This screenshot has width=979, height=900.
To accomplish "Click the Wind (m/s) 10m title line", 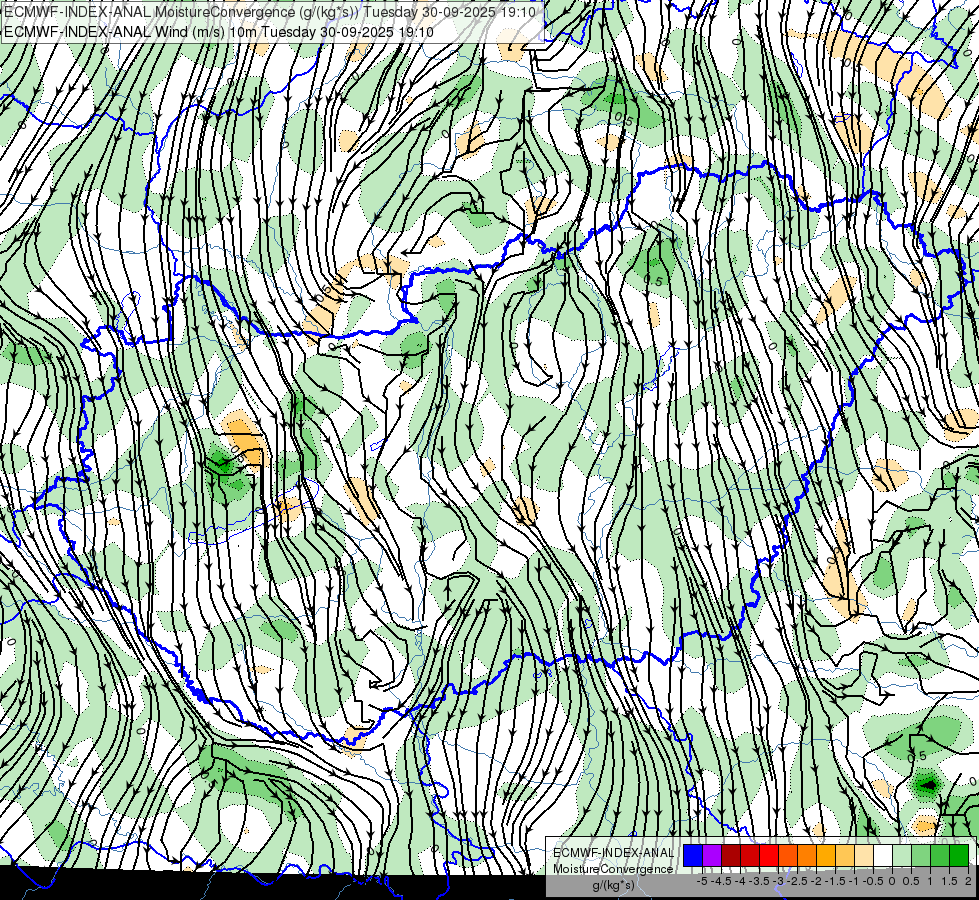I will click(x=219, y=32).
